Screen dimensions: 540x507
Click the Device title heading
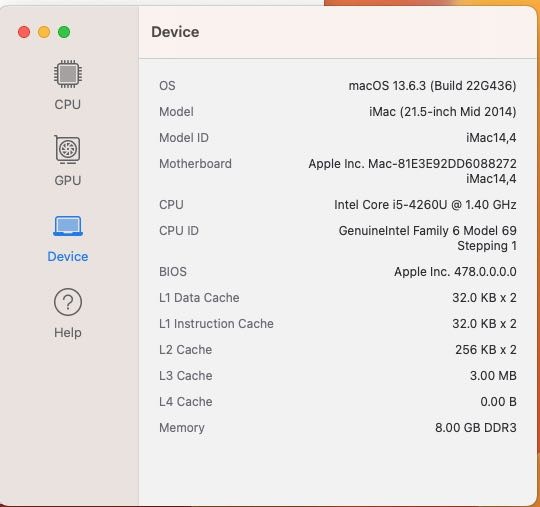175,32
